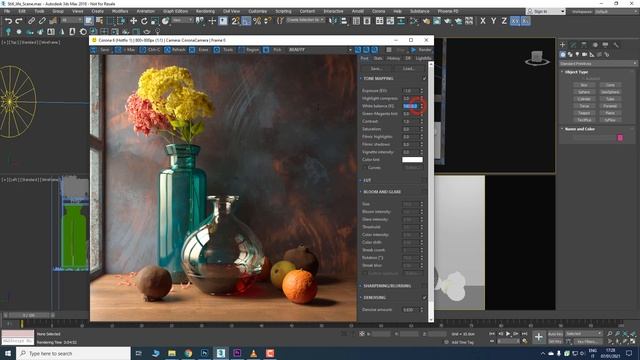Open the Create tab plus icon in command panel
The image size is (640, 360).
point(563,44)
